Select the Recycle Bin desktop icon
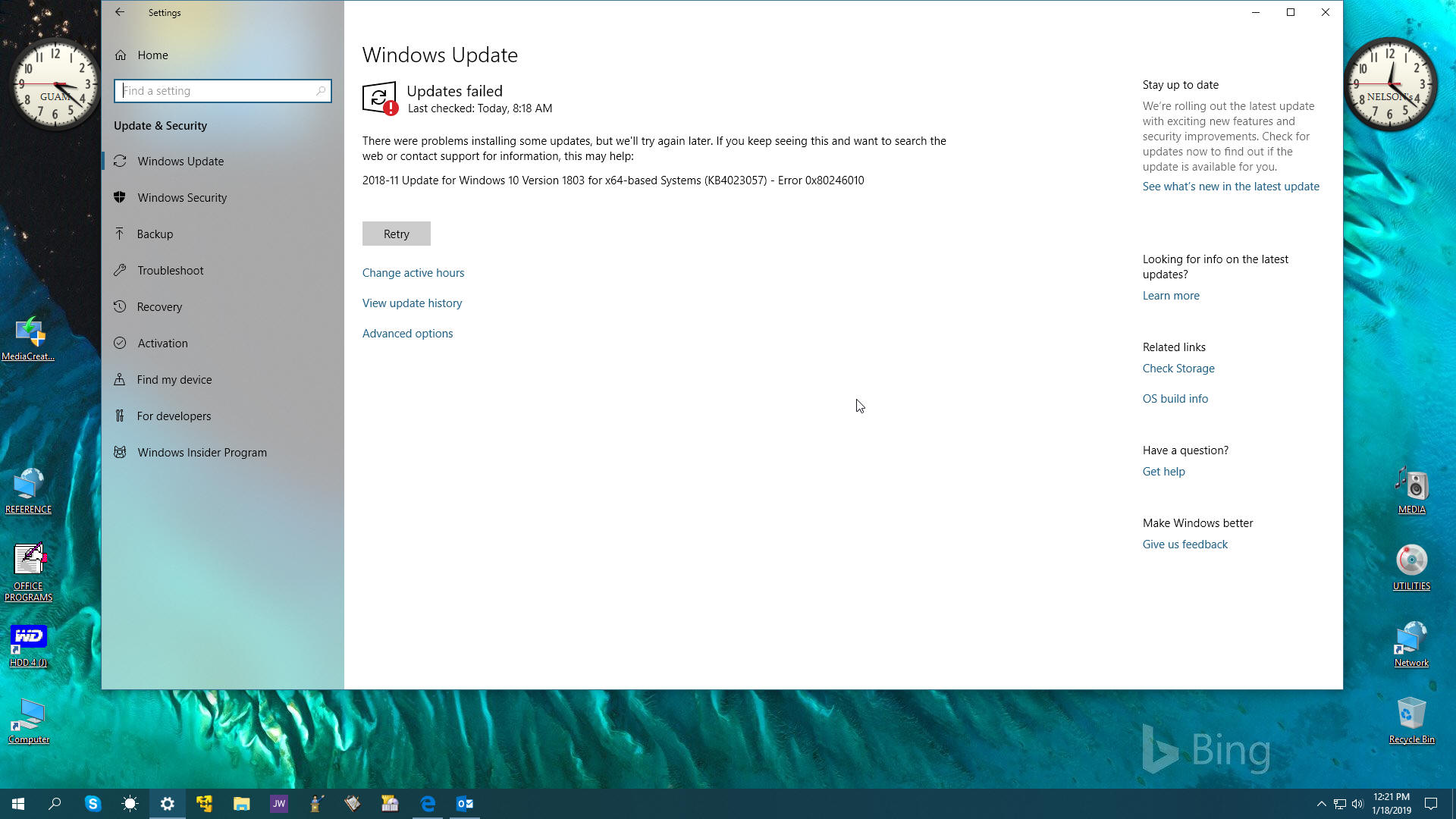 [1411, 721]
